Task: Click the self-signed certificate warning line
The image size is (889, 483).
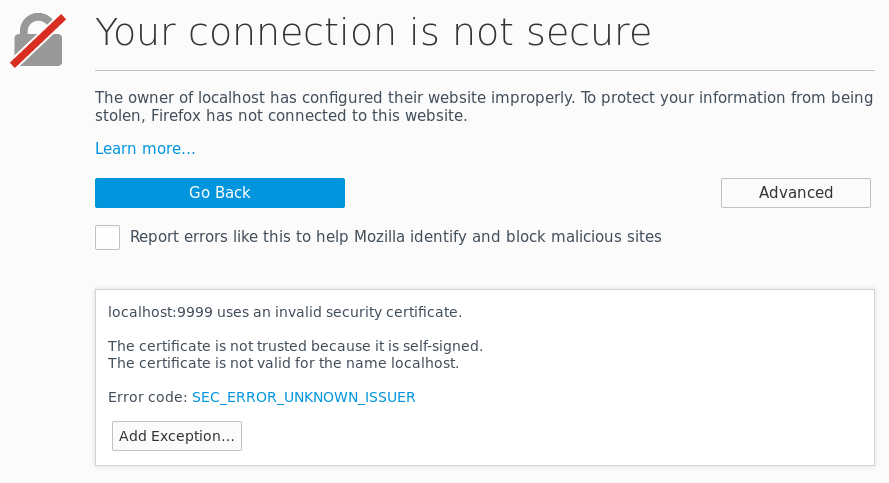Action: point(295,346)
